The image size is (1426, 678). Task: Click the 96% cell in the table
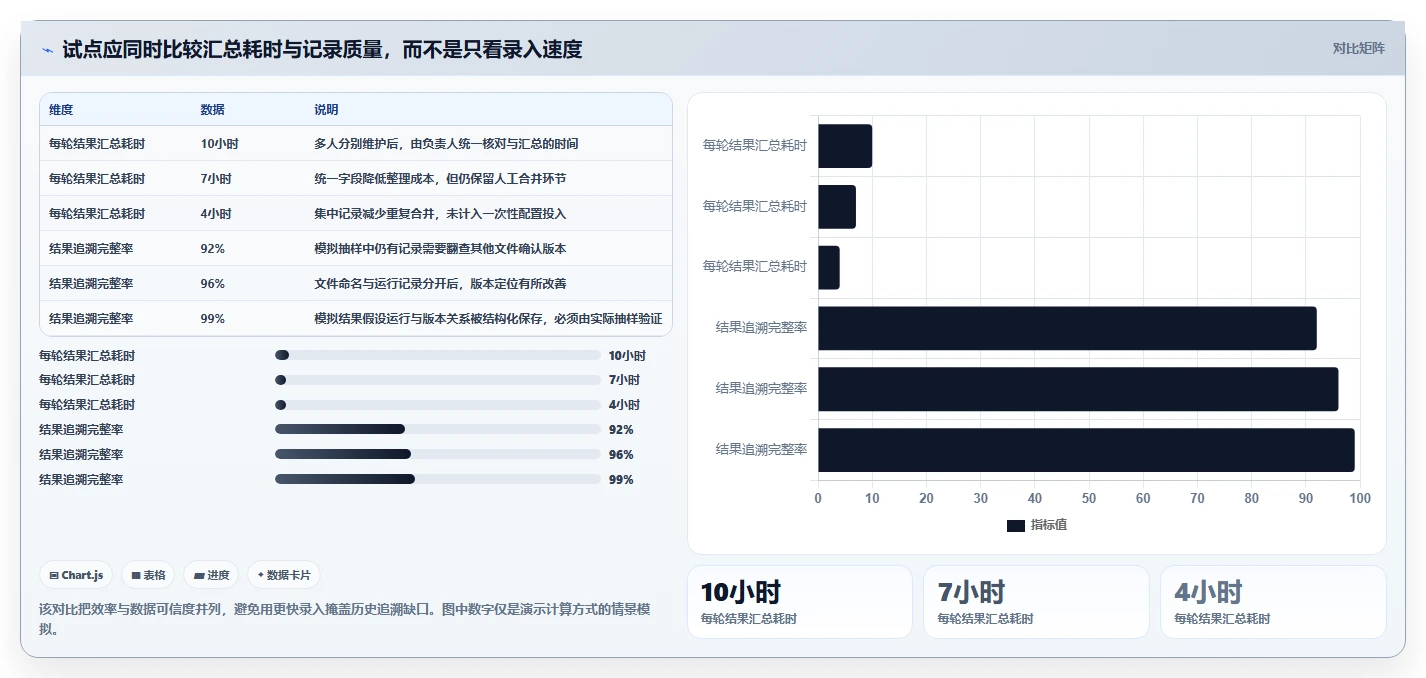coord(212,284)
